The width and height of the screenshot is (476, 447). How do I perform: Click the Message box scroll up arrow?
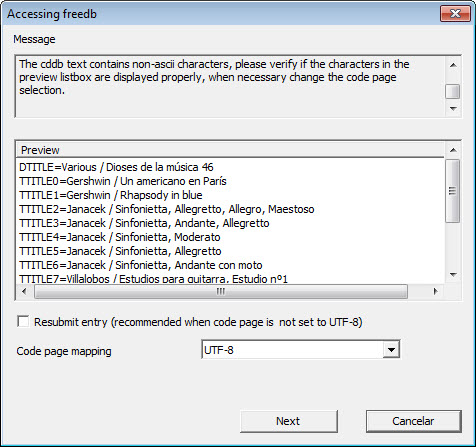[453, 65]
